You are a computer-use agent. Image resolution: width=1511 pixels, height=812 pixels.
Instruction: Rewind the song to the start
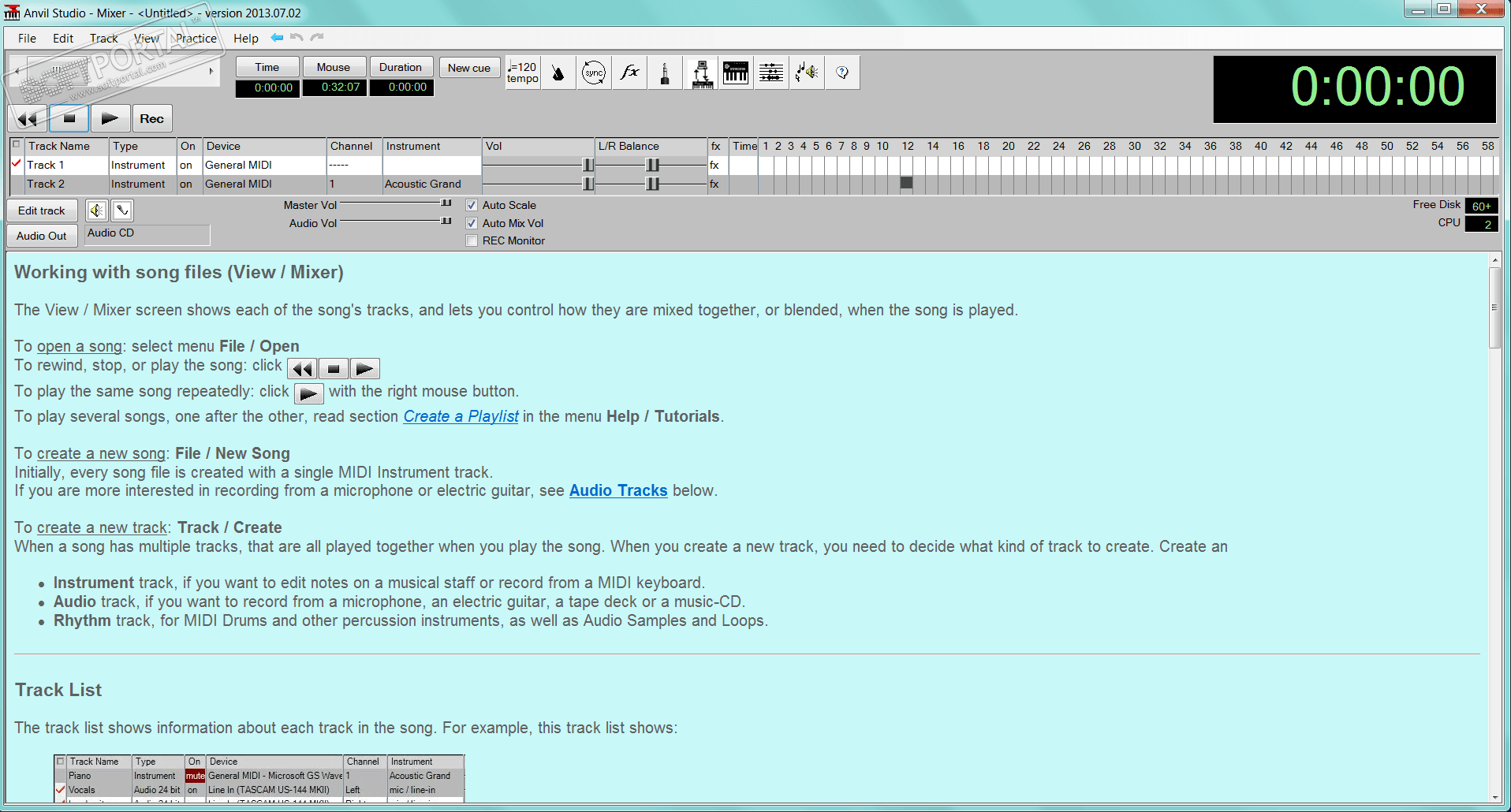[x=28, y=118]
